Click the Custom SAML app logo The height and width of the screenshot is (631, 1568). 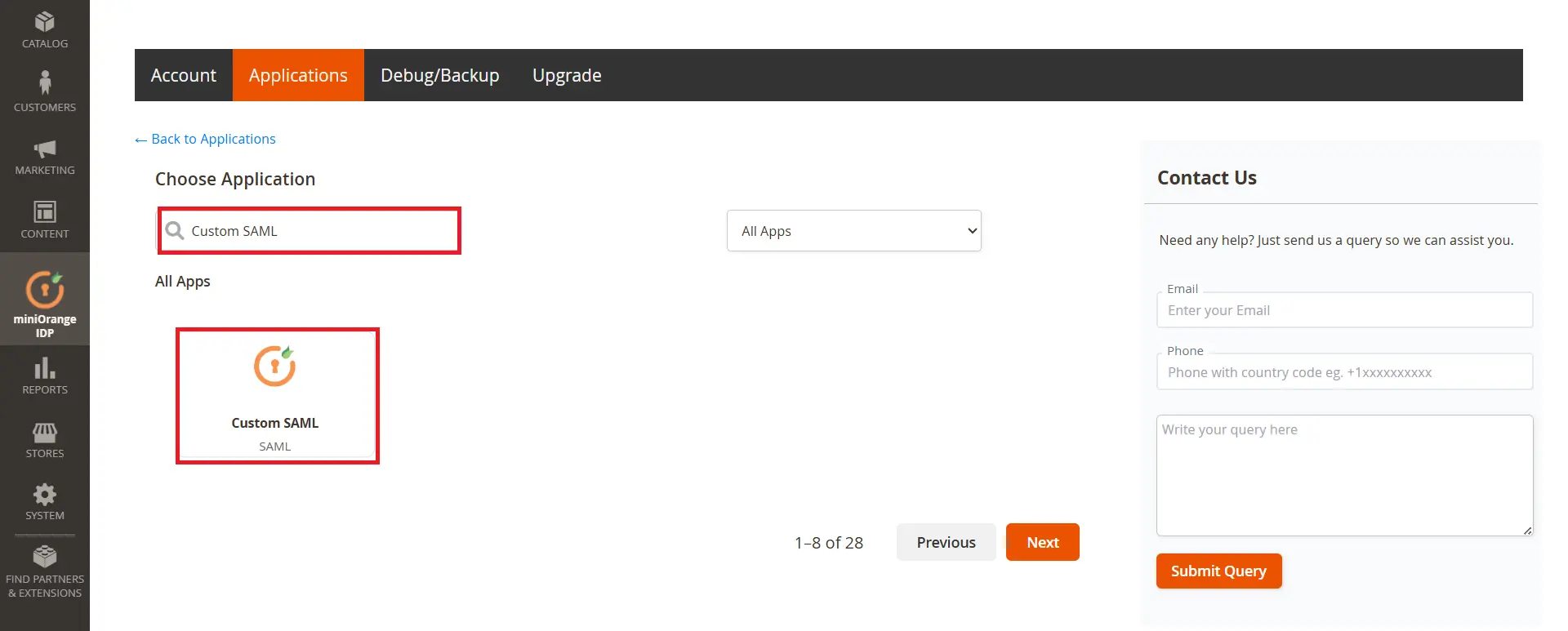tap(274, 366)
